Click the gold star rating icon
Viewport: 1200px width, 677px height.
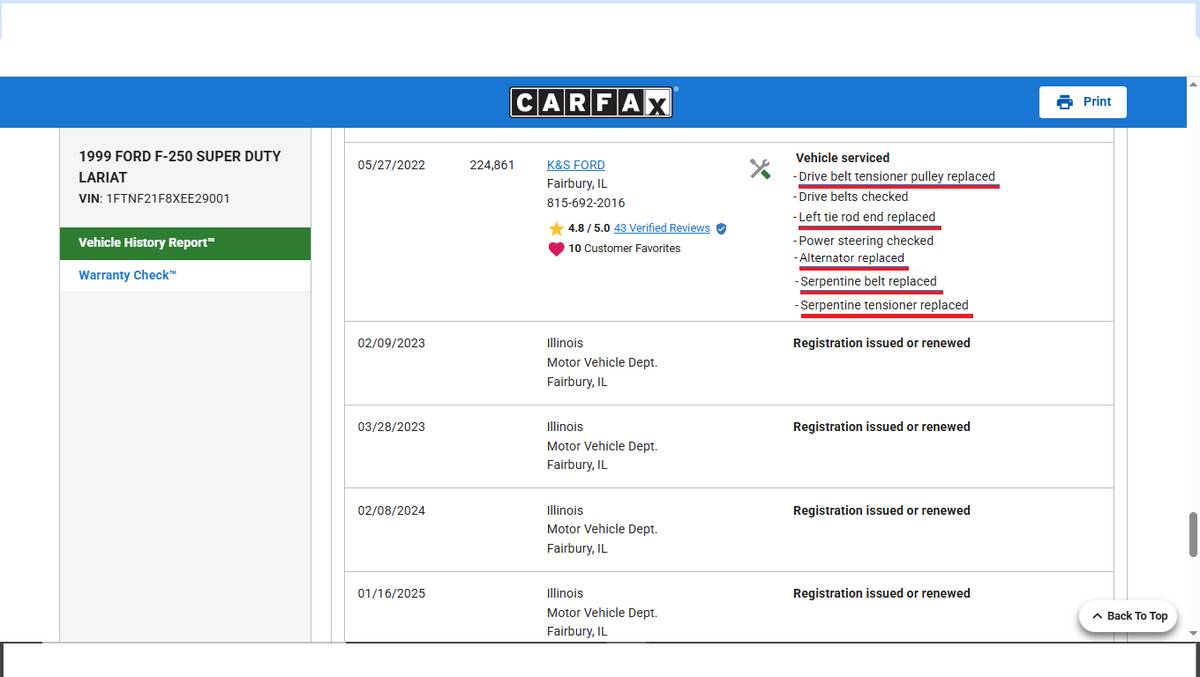tap(556, 229)
